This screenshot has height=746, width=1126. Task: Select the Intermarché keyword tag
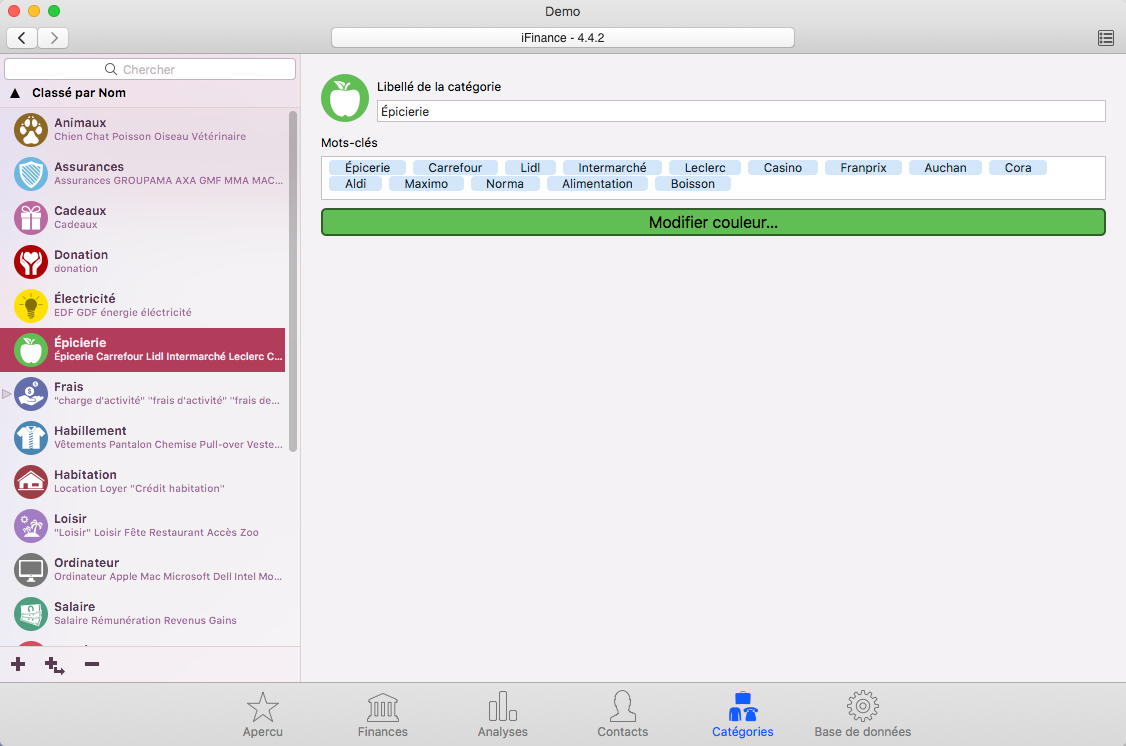(613, 167)
